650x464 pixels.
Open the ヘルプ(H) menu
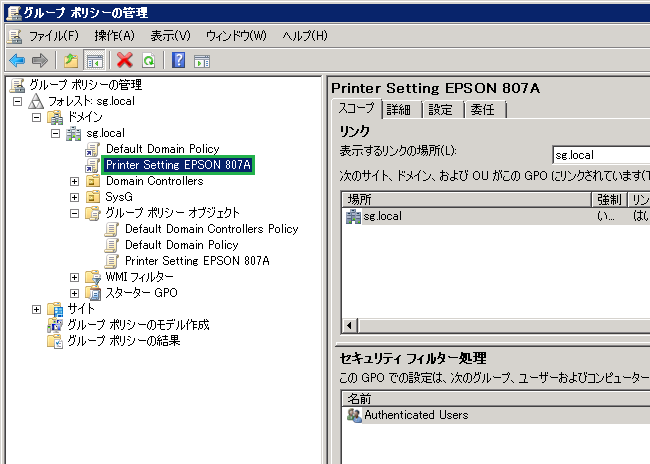(x=305, y=36)
